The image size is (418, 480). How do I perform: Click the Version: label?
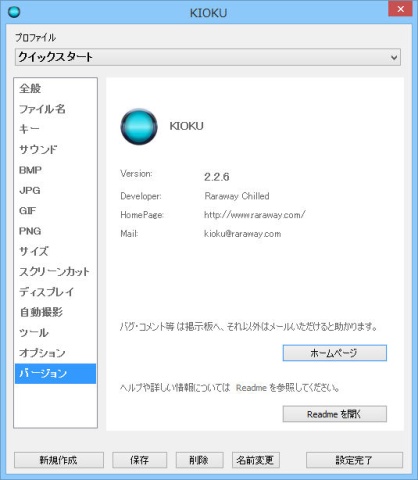[136, 174]
